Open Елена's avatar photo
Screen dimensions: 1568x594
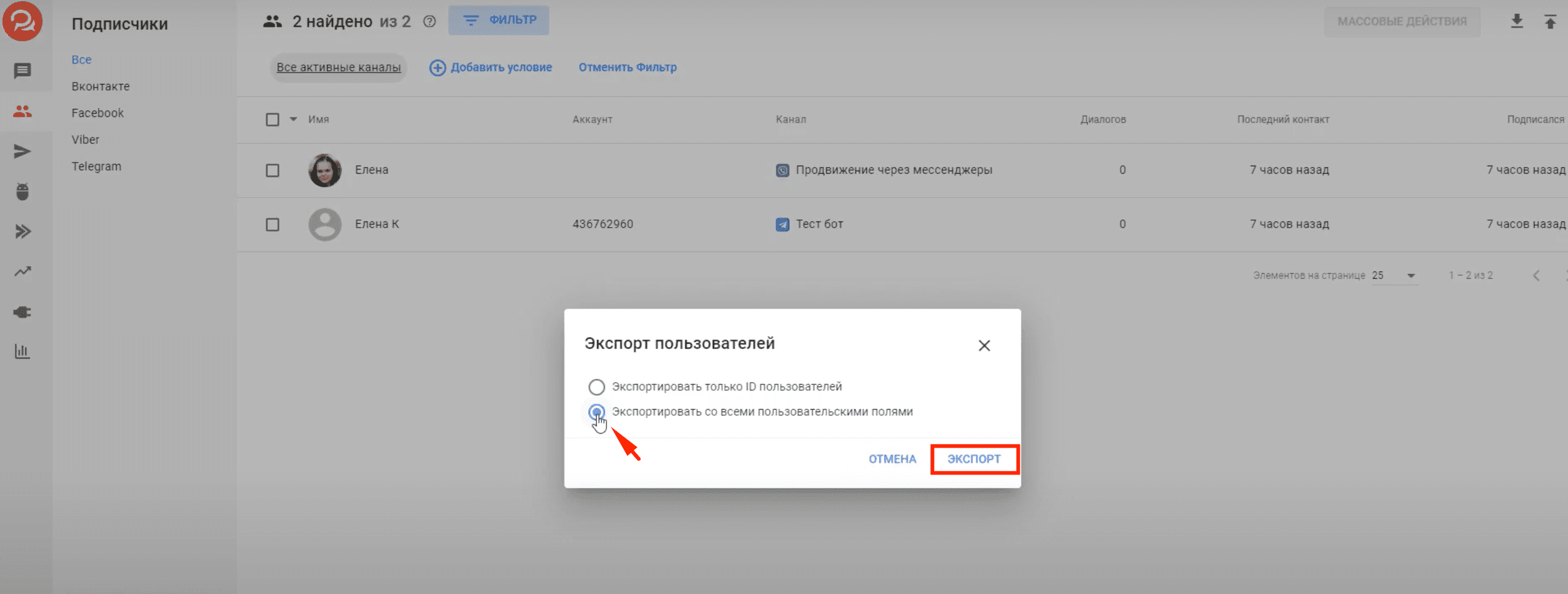click(x=325, y=170)
